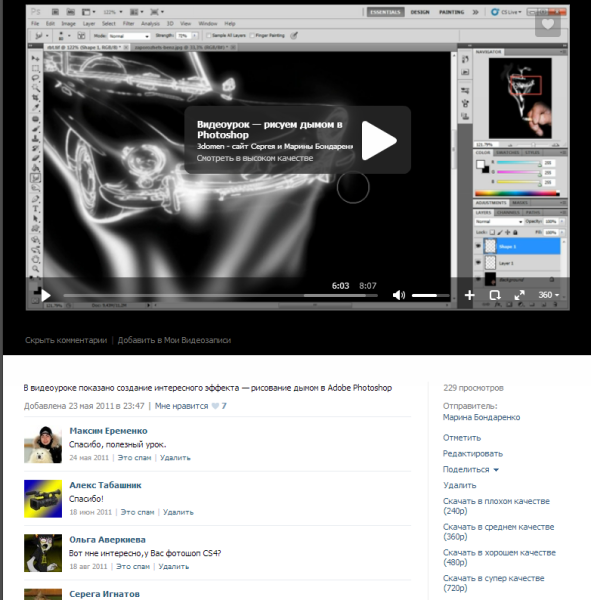Click the '229 просмотров' view count

(x=473, y=388)
